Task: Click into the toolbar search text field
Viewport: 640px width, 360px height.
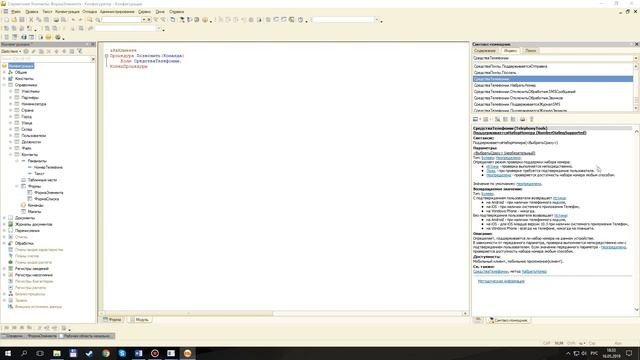Action: (121, 20)
